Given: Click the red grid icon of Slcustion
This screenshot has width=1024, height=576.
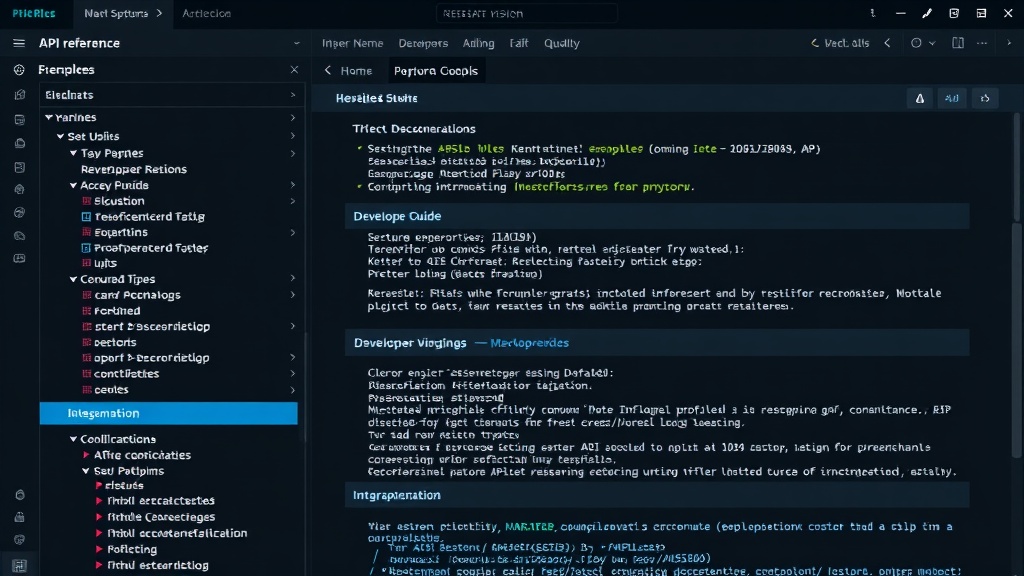Looking at the screenshot, I should pos(86,201).
